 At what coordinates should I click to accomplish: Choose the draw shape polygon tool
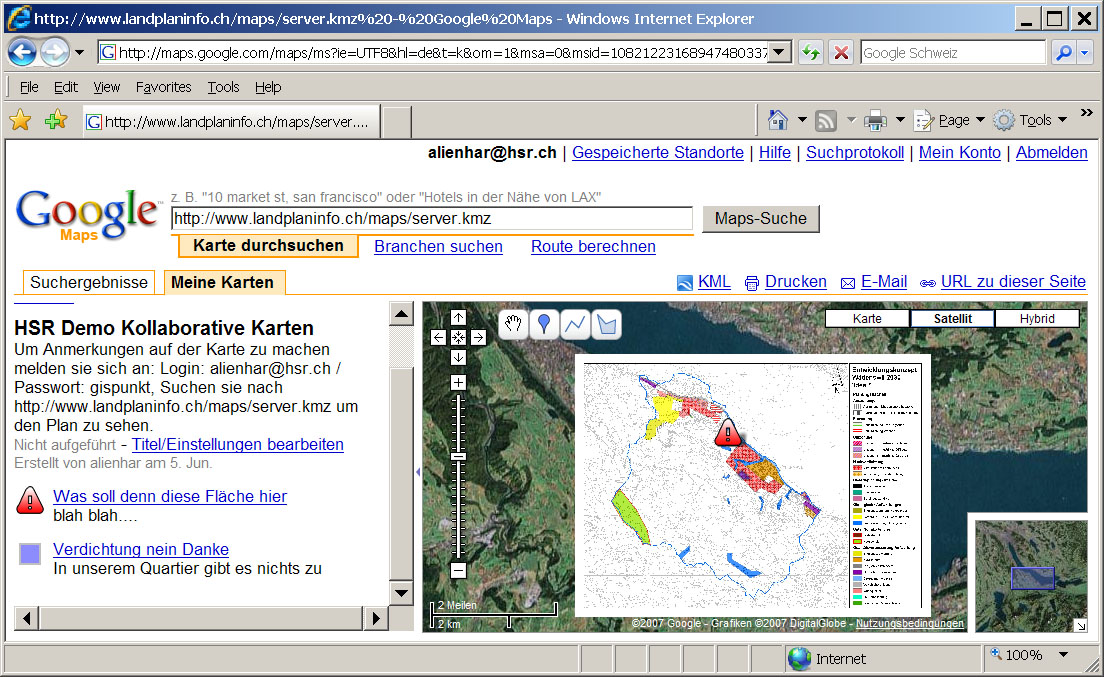[x=606, y=324]
